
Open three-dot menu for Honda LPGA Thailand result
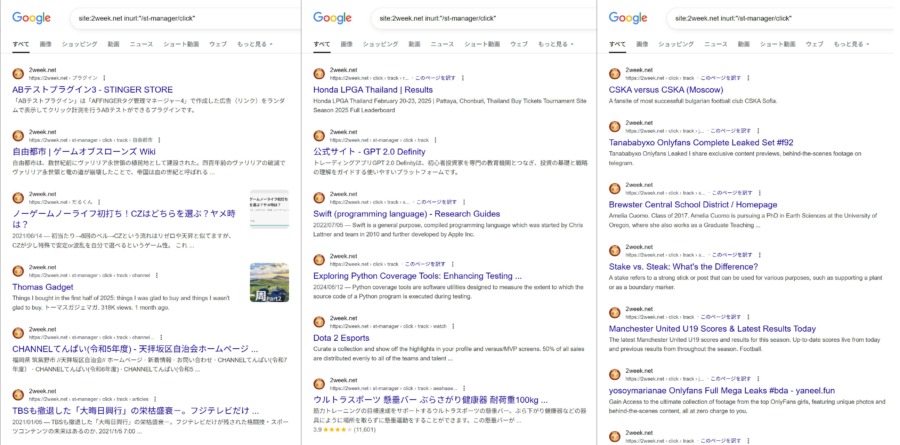(x=462, y=78)
